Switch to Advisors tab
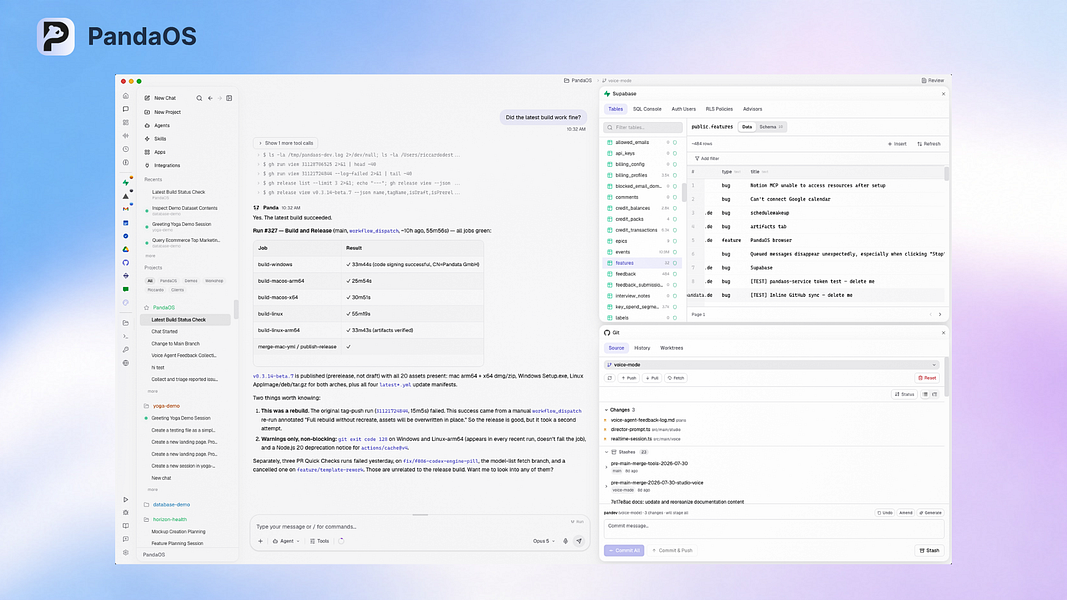 point(752,109)
